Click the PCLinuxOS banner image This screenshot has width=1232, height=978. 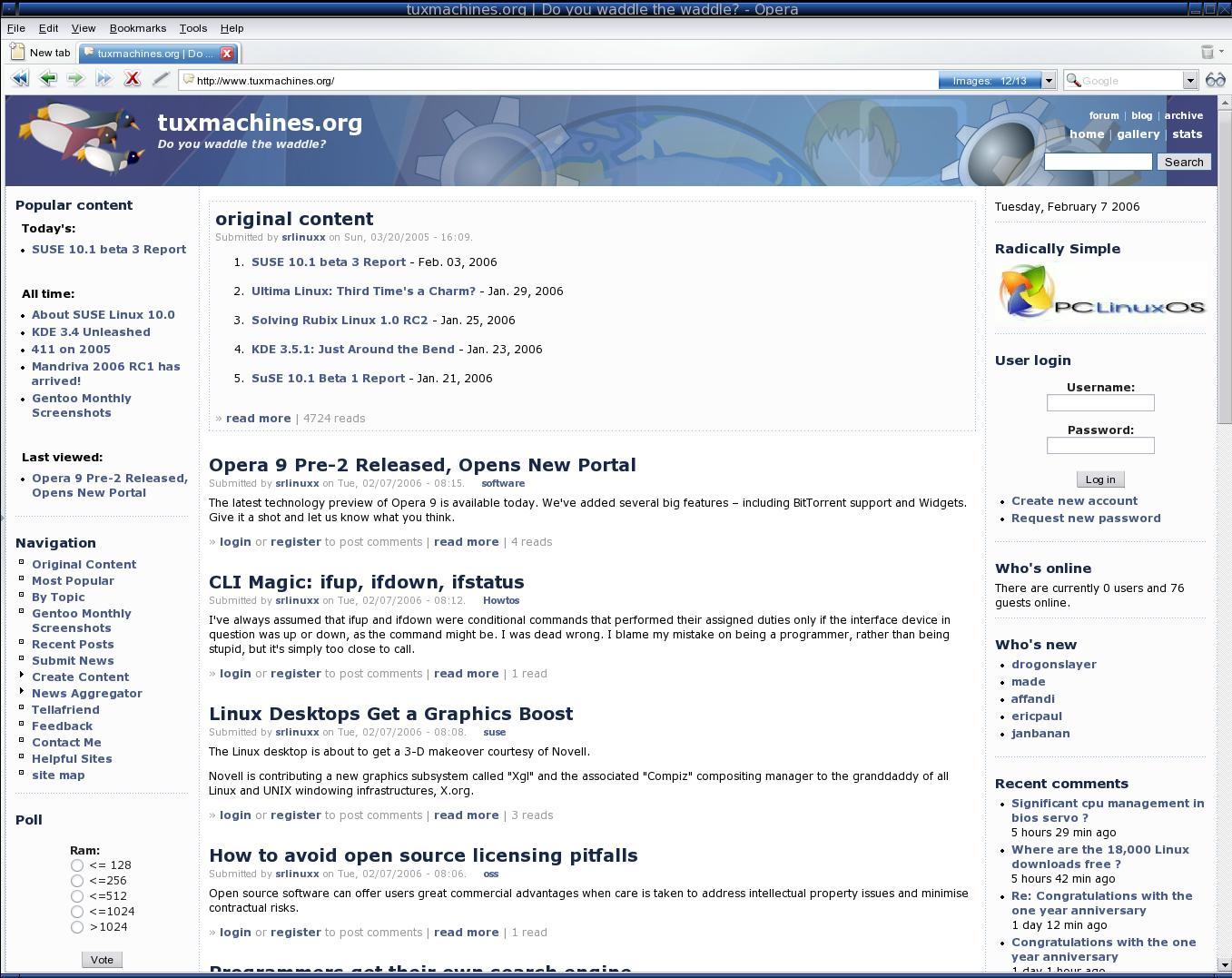point(1101,292)
